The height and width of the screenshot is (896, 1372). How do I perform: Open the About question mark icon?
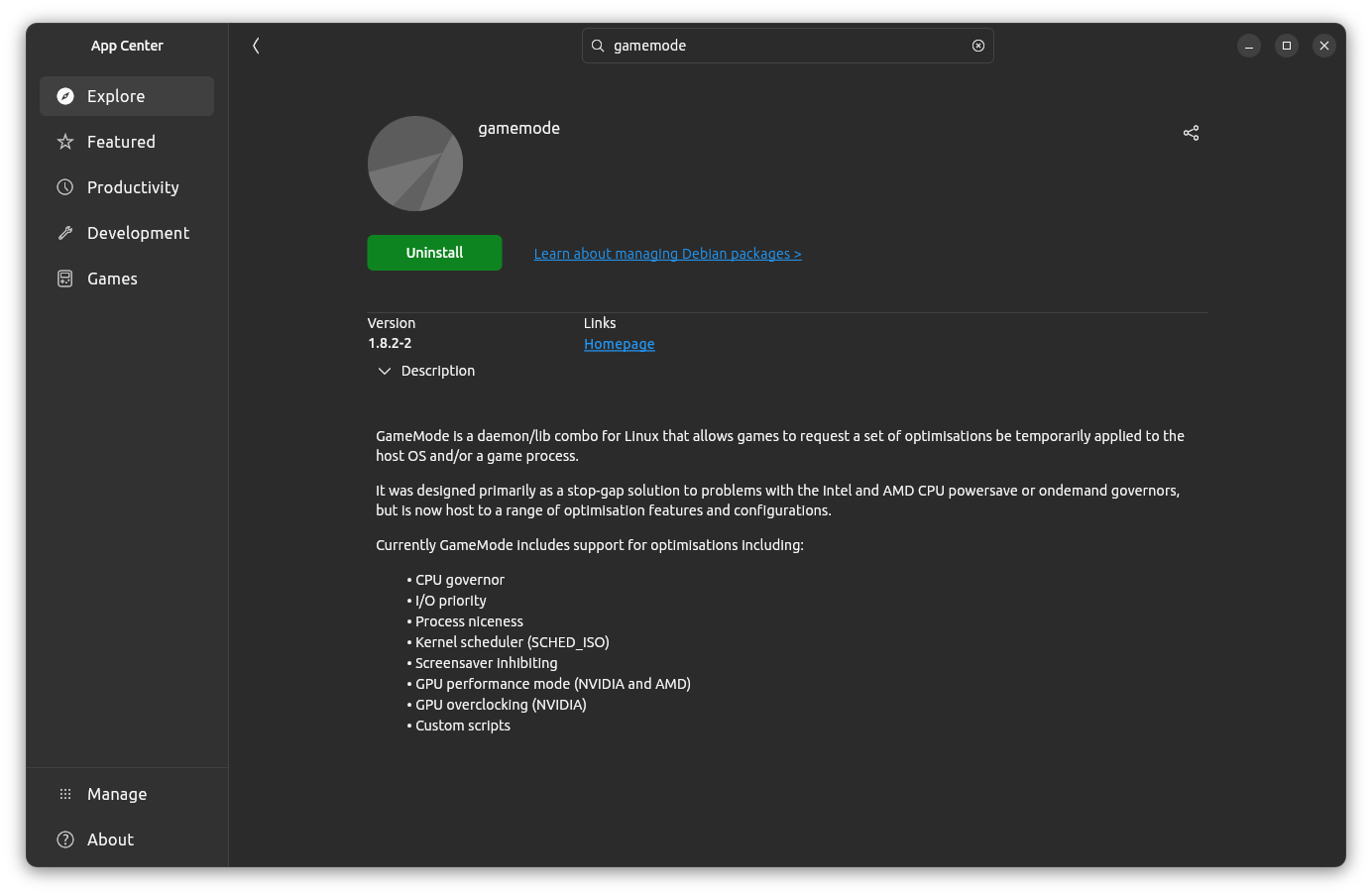pyautogui.click(x=64, y=839)
